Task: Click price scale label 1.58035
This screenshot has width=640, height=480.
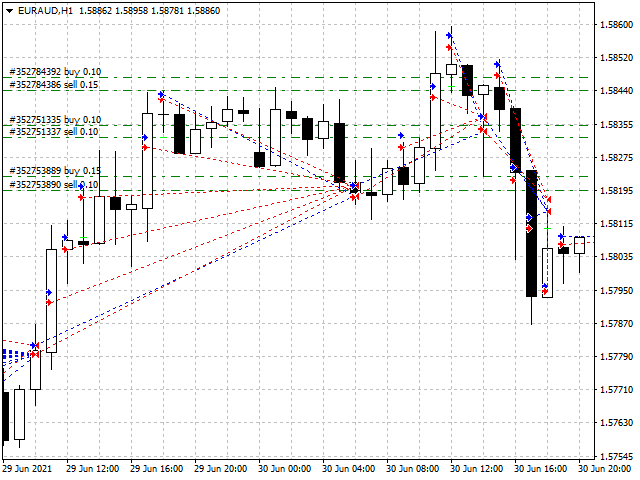Action: pyautogui.click(x=616, y=257)
